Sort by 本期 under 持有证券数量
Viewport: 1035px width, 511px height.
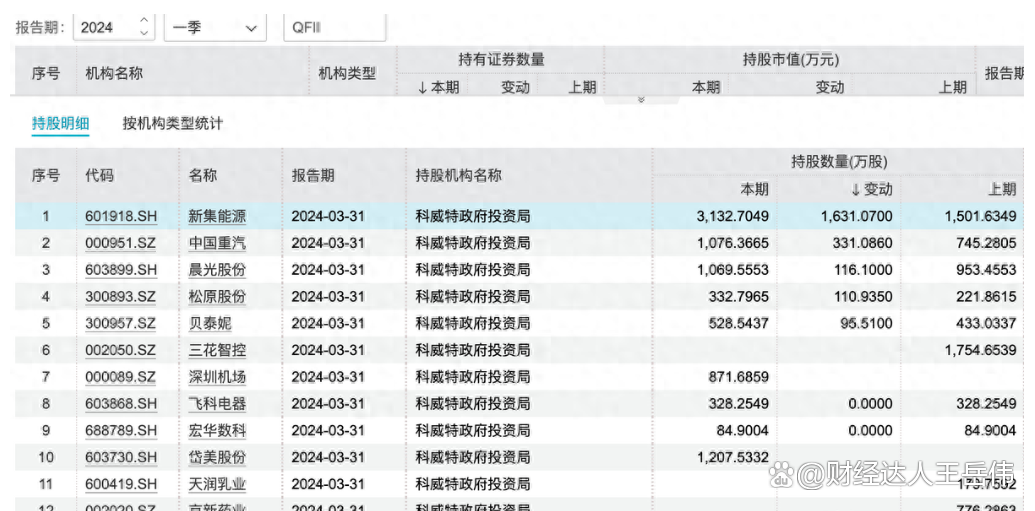438,87
